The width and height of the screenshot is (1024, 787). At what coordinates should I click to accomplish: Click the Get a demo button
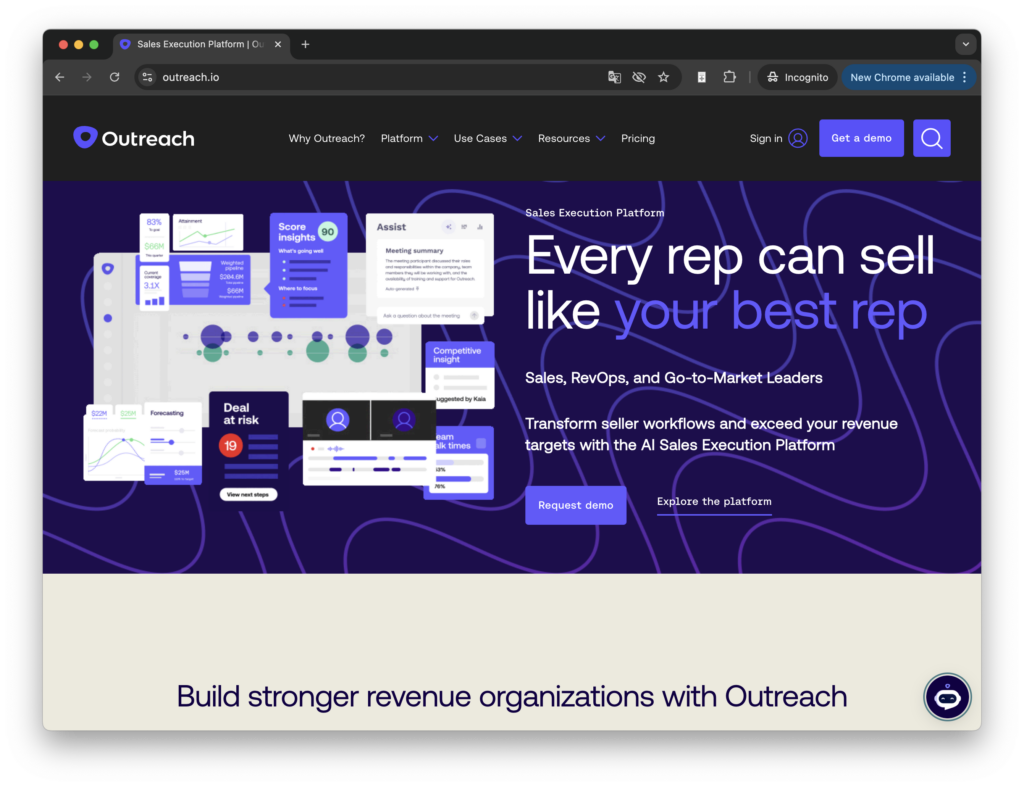pyautogui.click(x=861, y=138)
